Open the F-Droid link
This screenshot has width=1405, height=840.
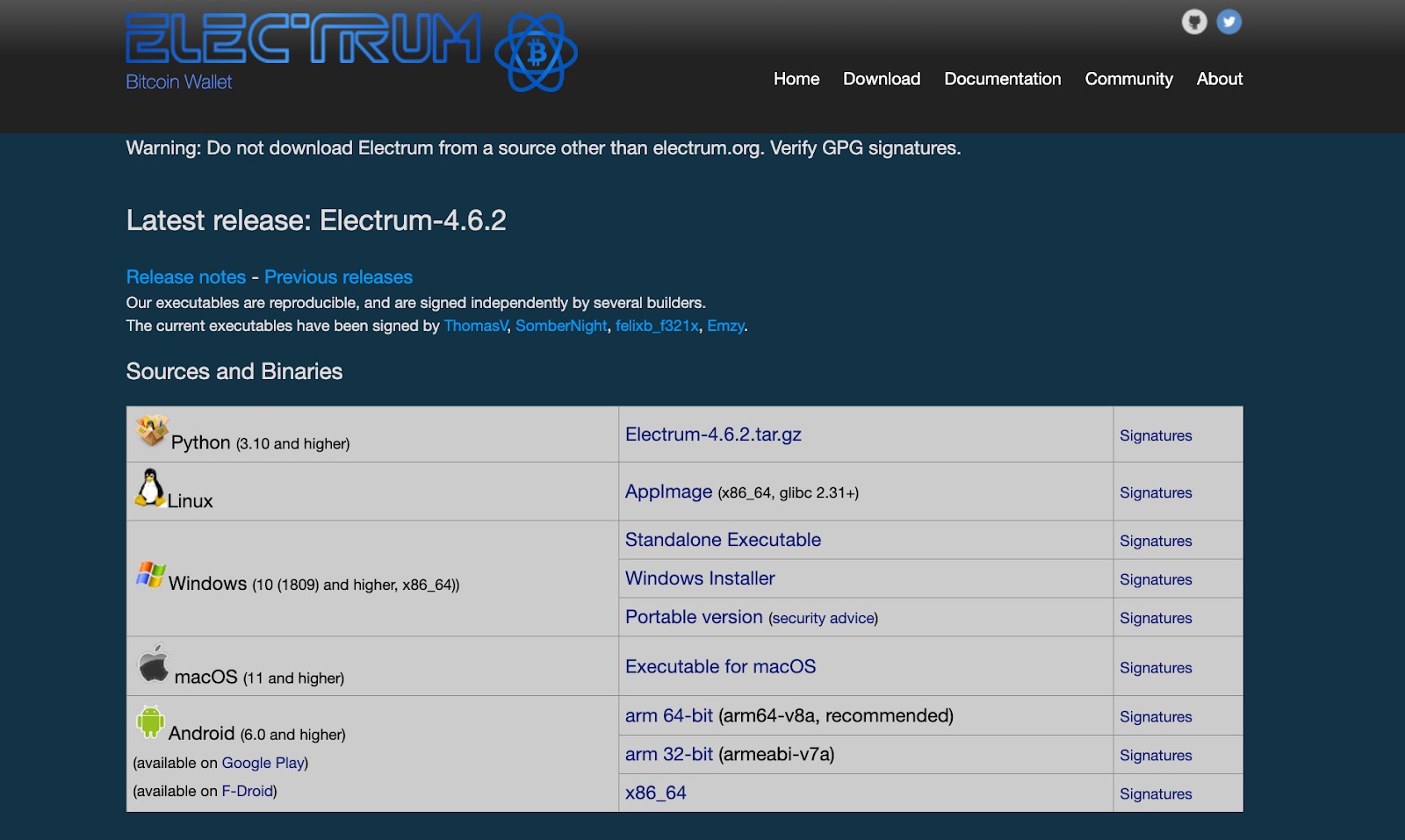click(x=247, y=791)
